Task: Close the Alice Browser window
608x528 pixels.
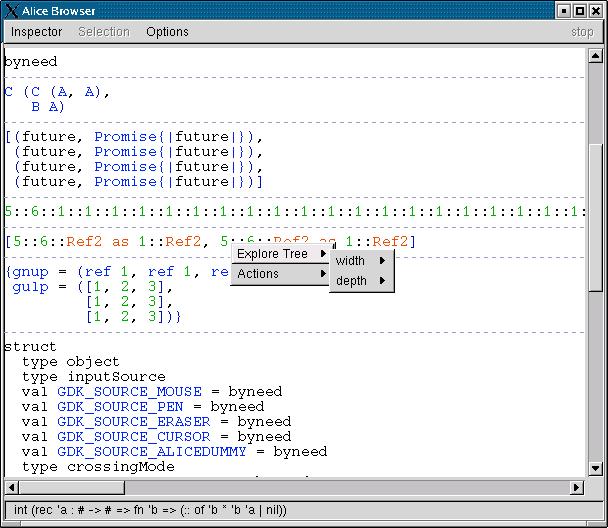Action: tap(596, 9)
